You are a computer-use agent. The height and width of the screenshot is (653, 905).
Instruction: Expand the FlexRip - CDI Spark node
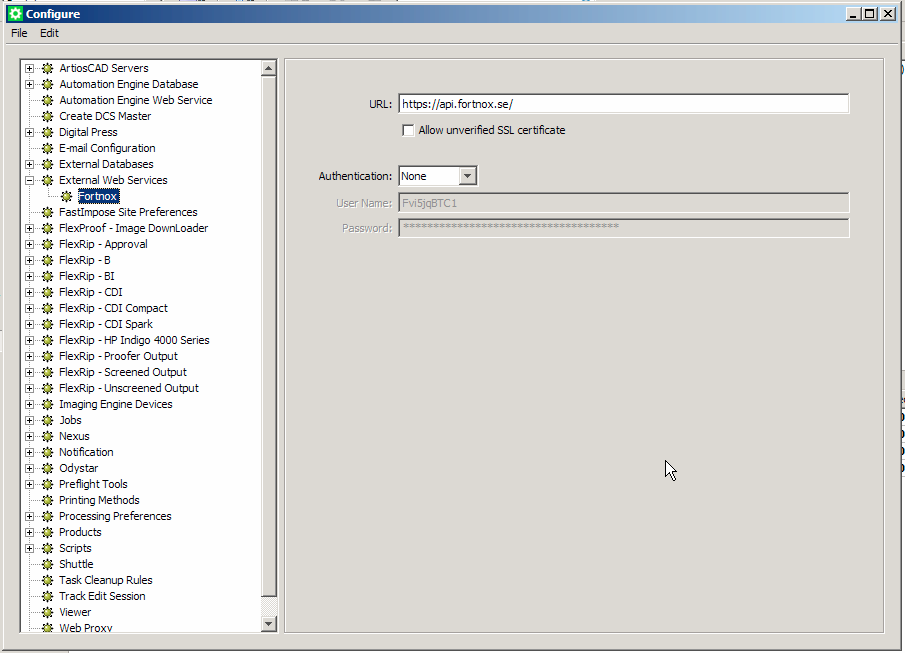coord(30,324)
